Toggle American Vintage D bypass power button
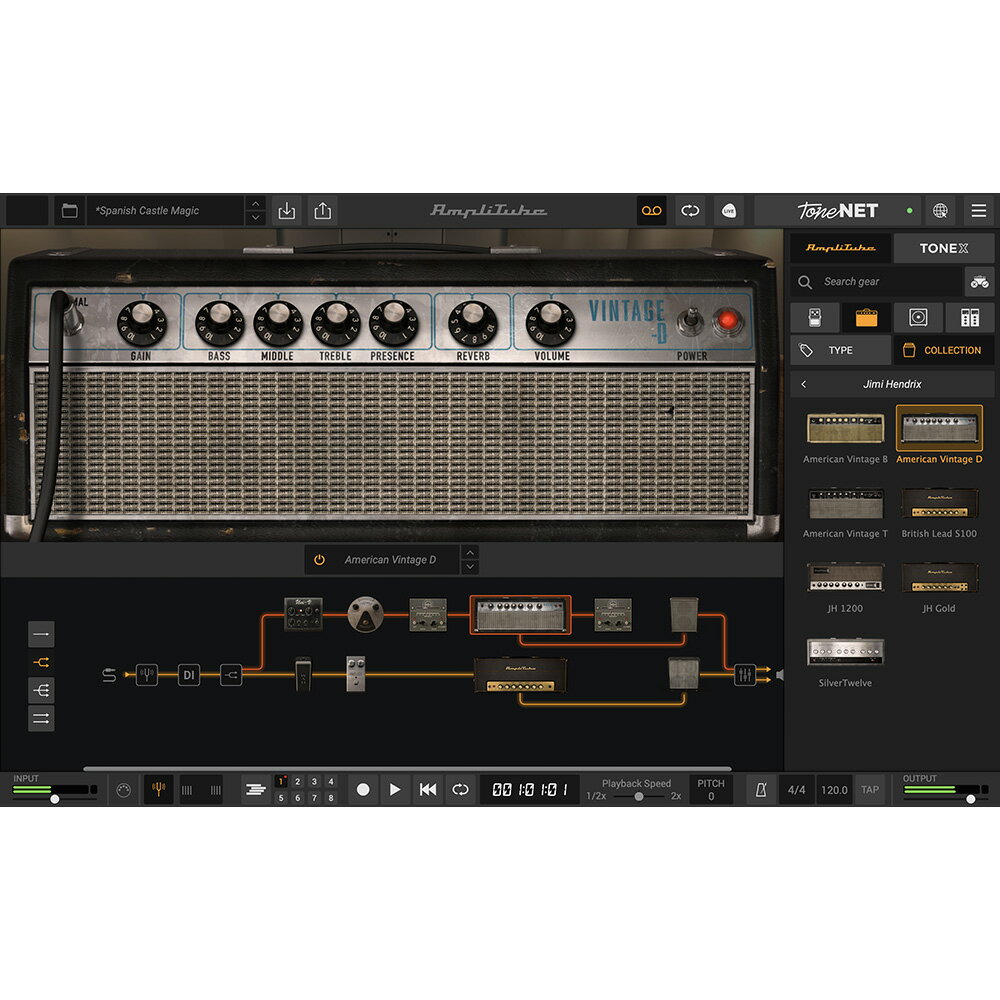Screen dimensions: 1000x1000 coord(319,560)
